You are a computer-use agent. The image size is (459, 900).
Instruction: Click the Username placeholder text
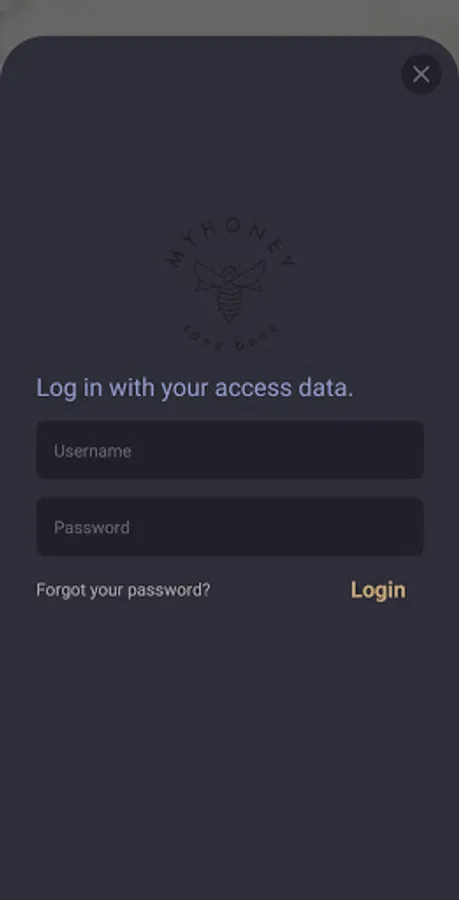[92, 451]
